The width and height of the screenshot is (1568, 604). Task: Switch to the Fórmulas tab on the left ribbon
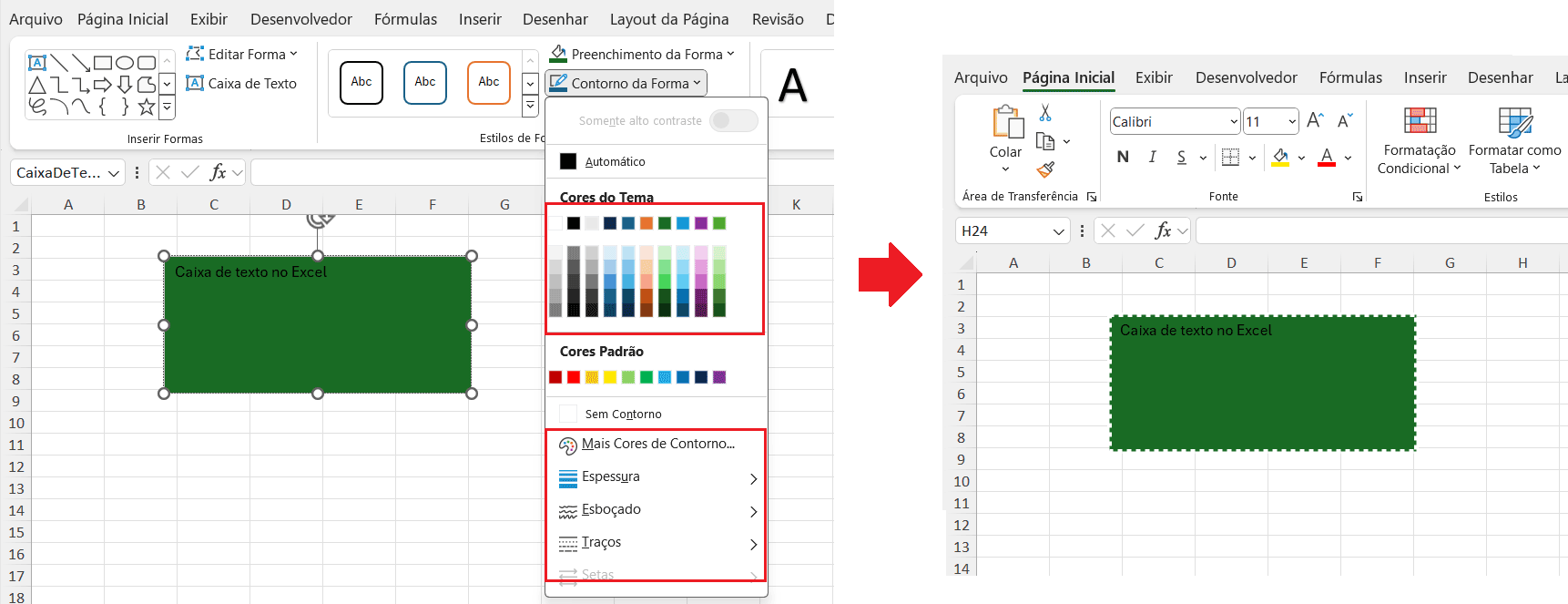[x=405, y=19]
